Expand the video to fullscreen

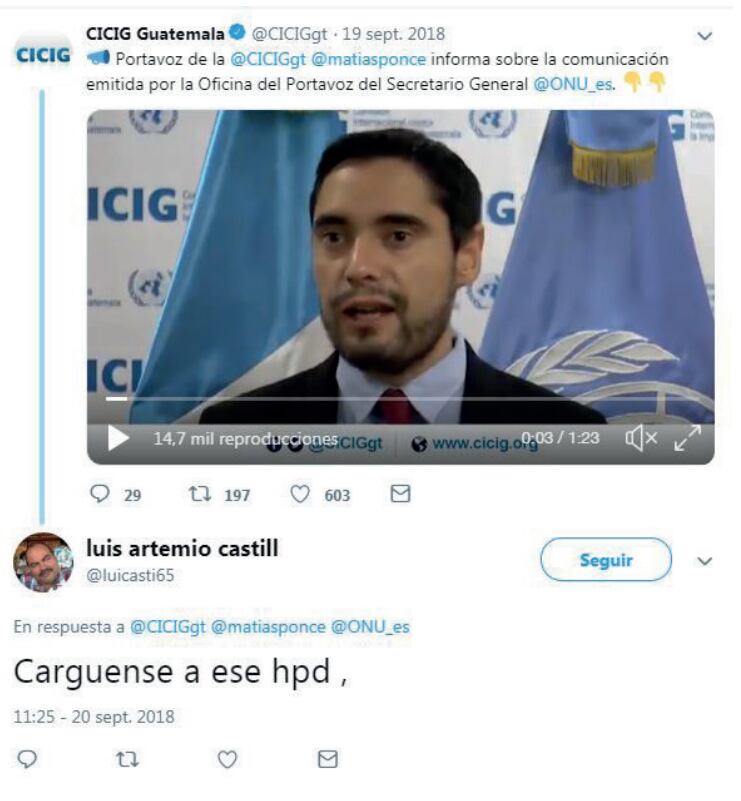point(687,438)
